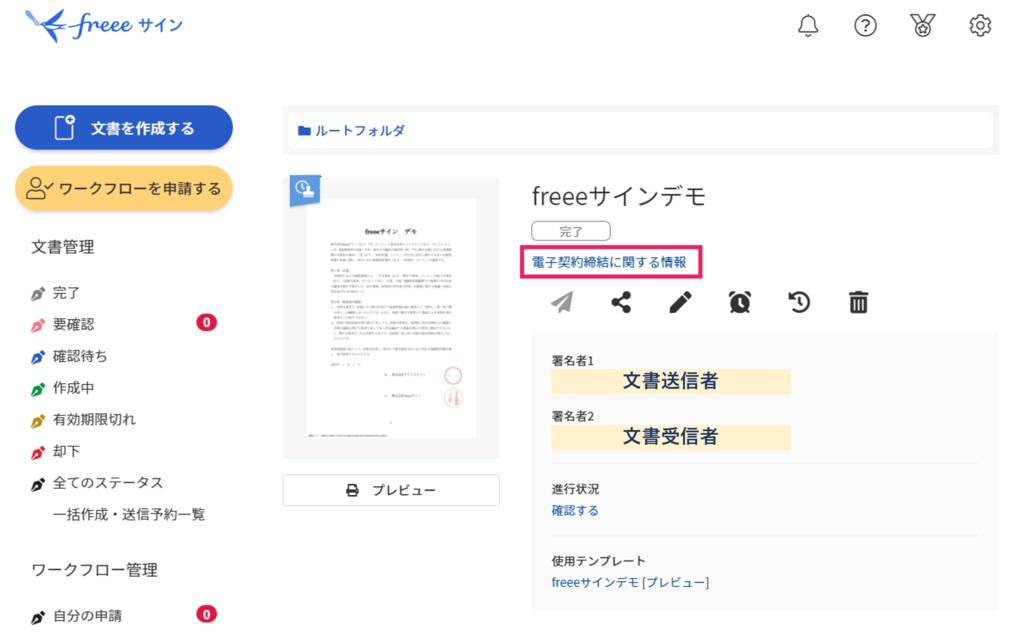Select 却下 in the sidebar
Screen dimensions: 1024x632
coord(66,451)
